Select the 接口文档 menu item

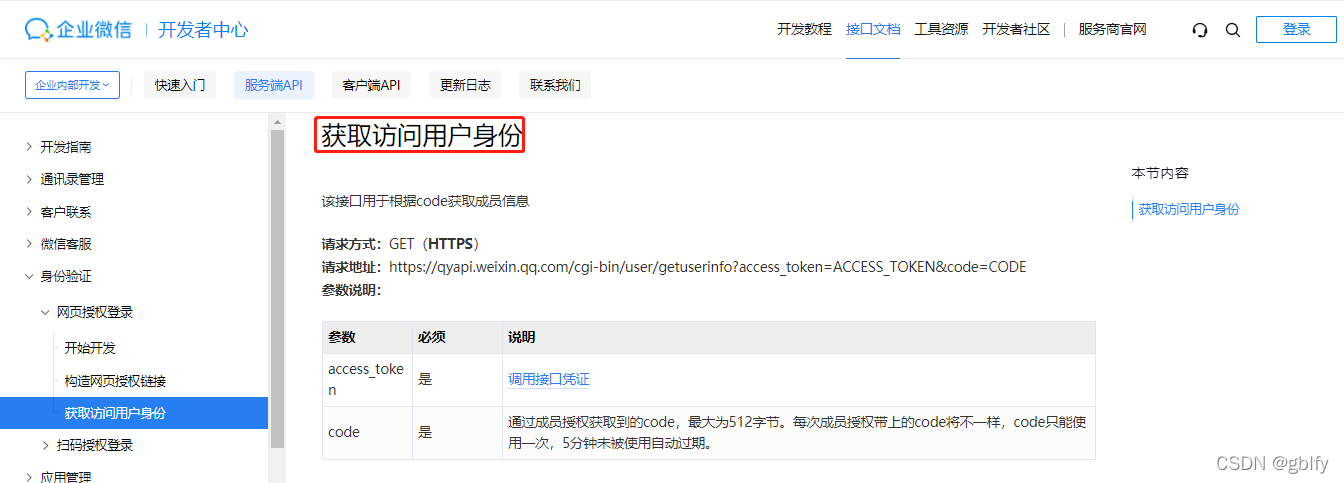873,29
